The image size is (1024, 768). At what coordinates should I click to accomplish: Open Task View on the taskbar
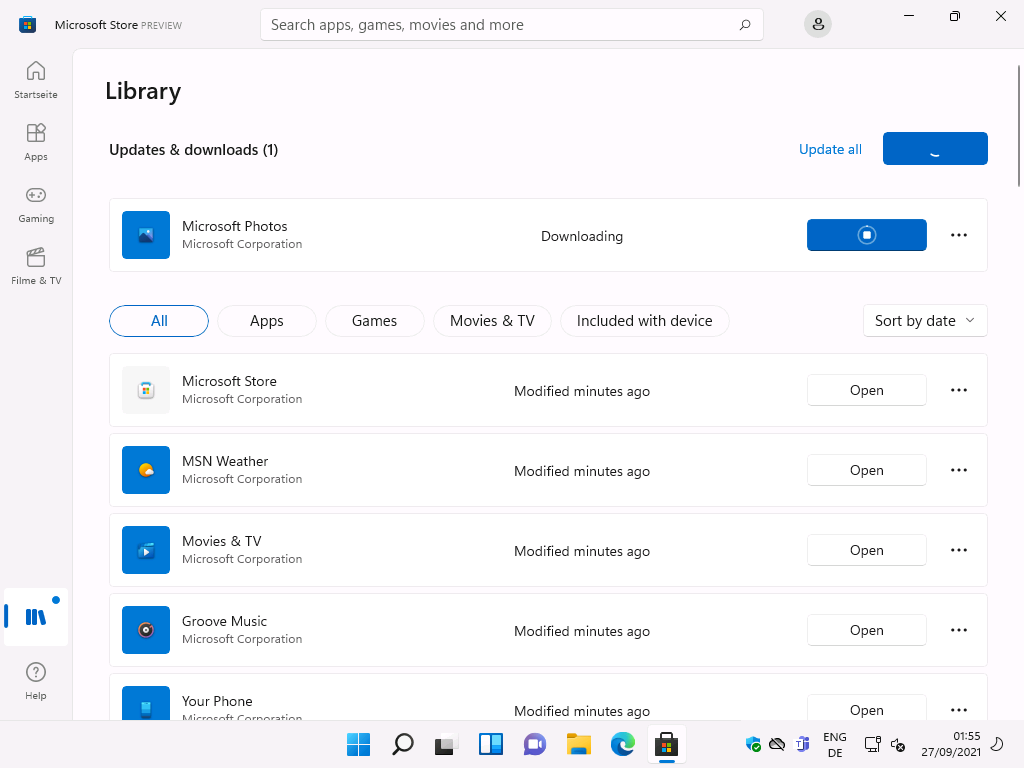(446, 744)
